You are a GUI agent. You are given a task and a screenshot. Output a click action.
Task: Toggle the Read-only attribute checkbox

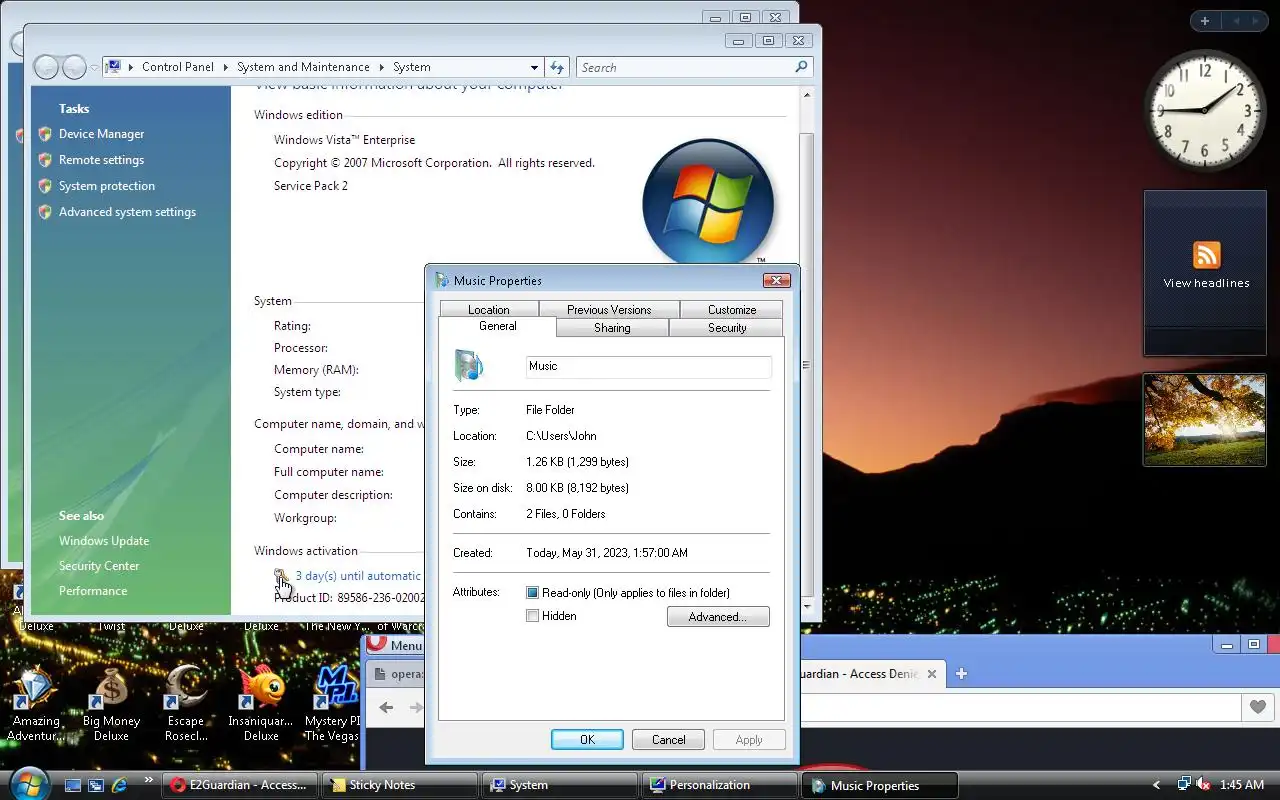point(533,593)
